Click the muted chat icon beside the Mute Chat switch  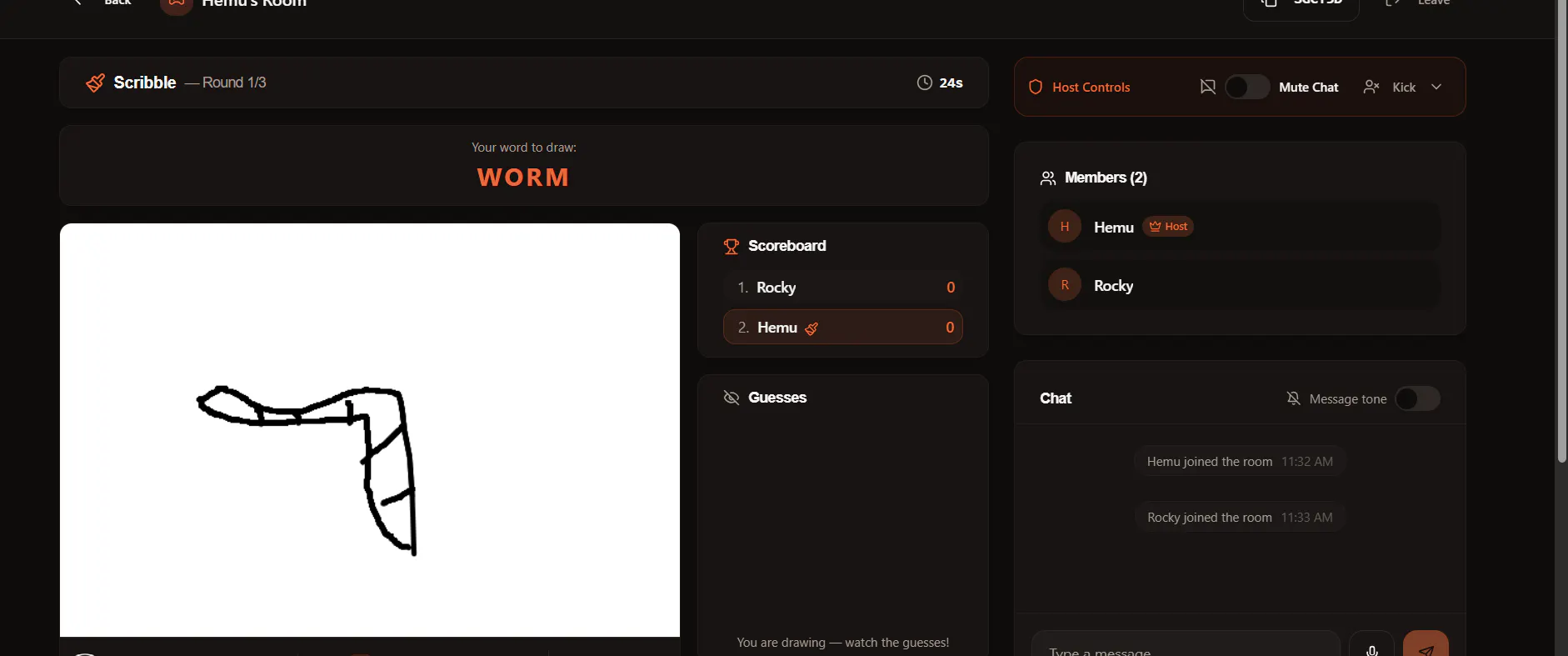(x=1207, y=87)
